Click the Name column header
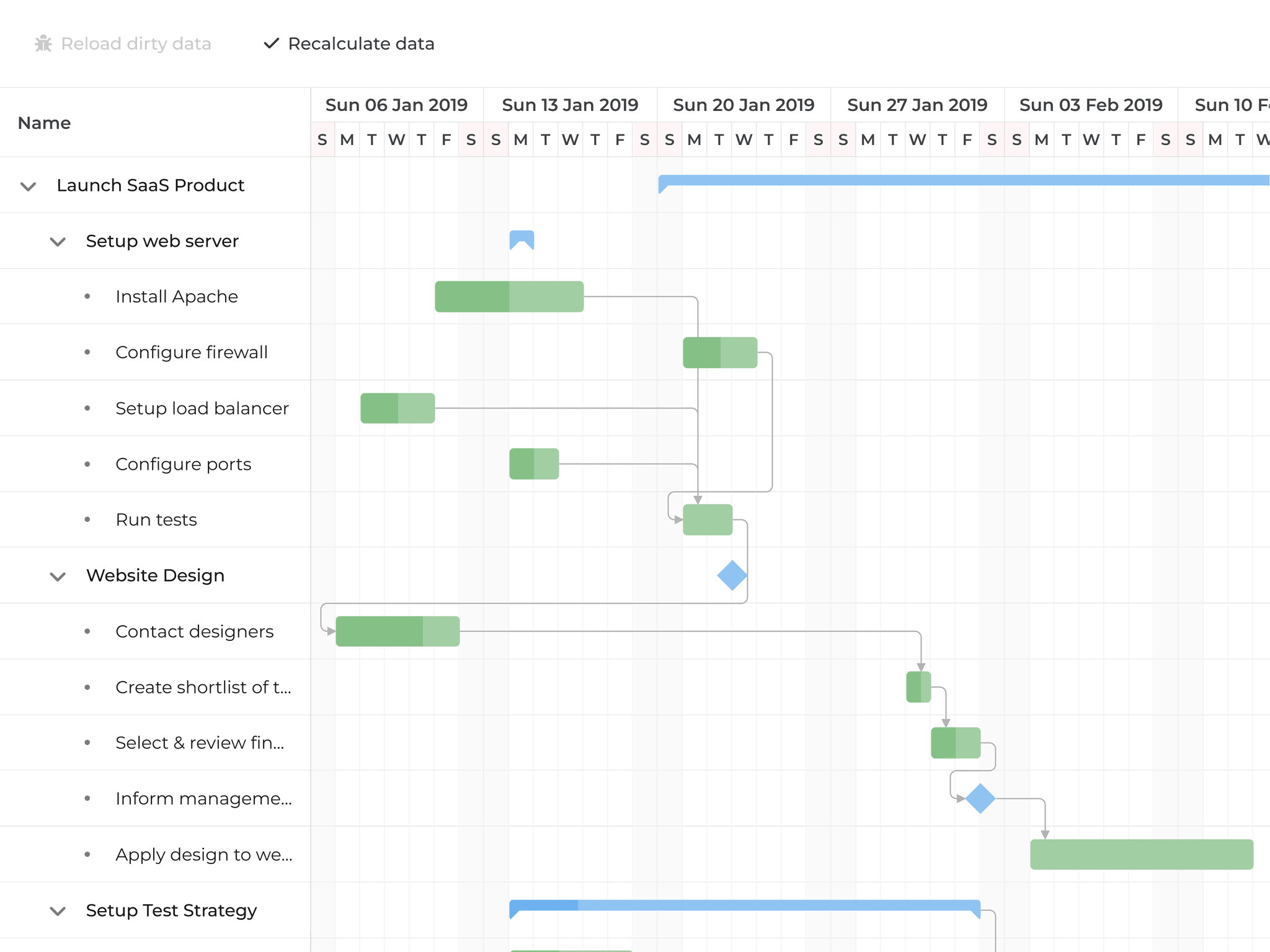Image resolution: width=1270 pixels, height=952 pixels. 45,123
